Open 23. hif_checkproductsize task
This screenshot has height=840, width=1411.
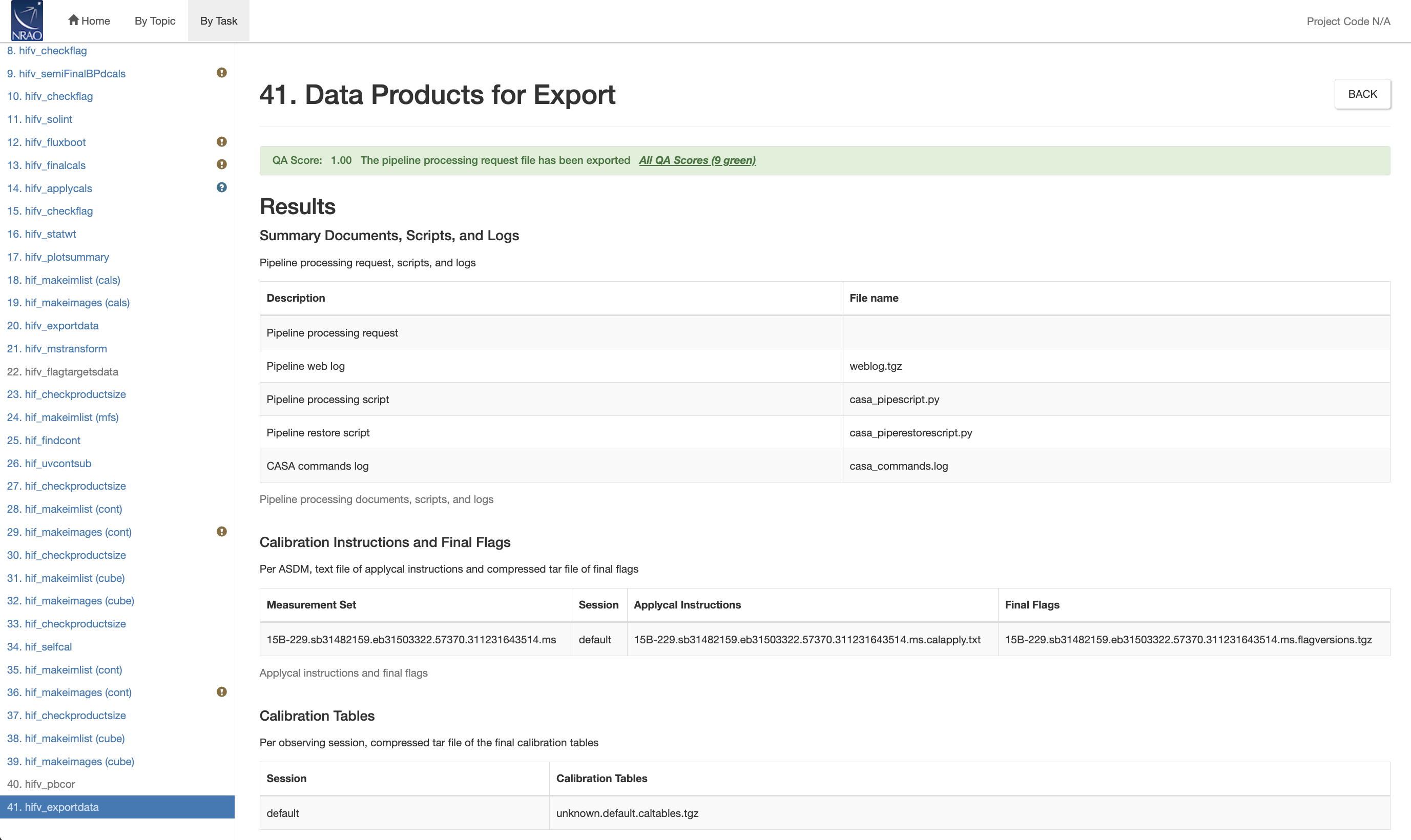66,394
